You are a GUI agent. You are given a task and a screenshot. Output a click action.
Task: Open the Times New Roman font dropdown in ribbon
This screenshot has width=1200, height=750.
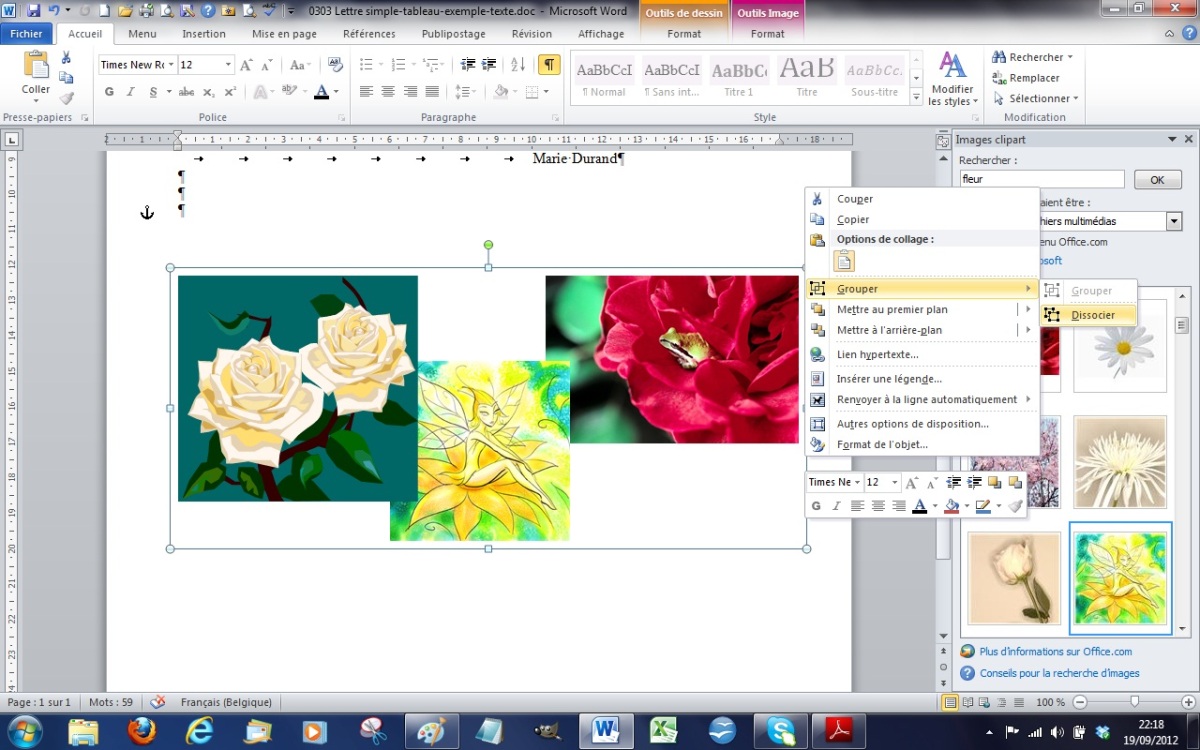(x=171, y=65)
